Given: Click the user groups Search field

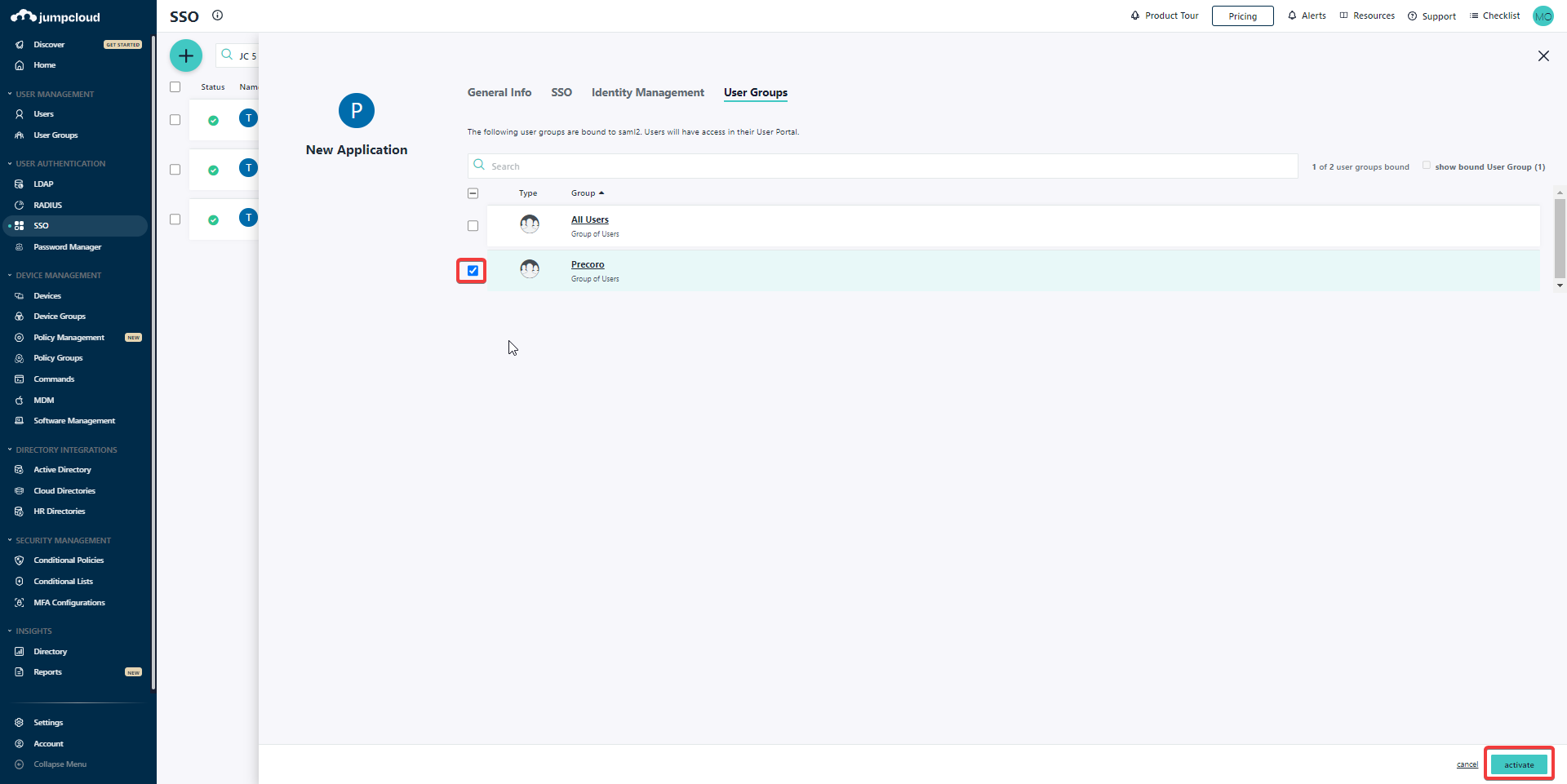Looking at the screenshot, I should point(882,166).
